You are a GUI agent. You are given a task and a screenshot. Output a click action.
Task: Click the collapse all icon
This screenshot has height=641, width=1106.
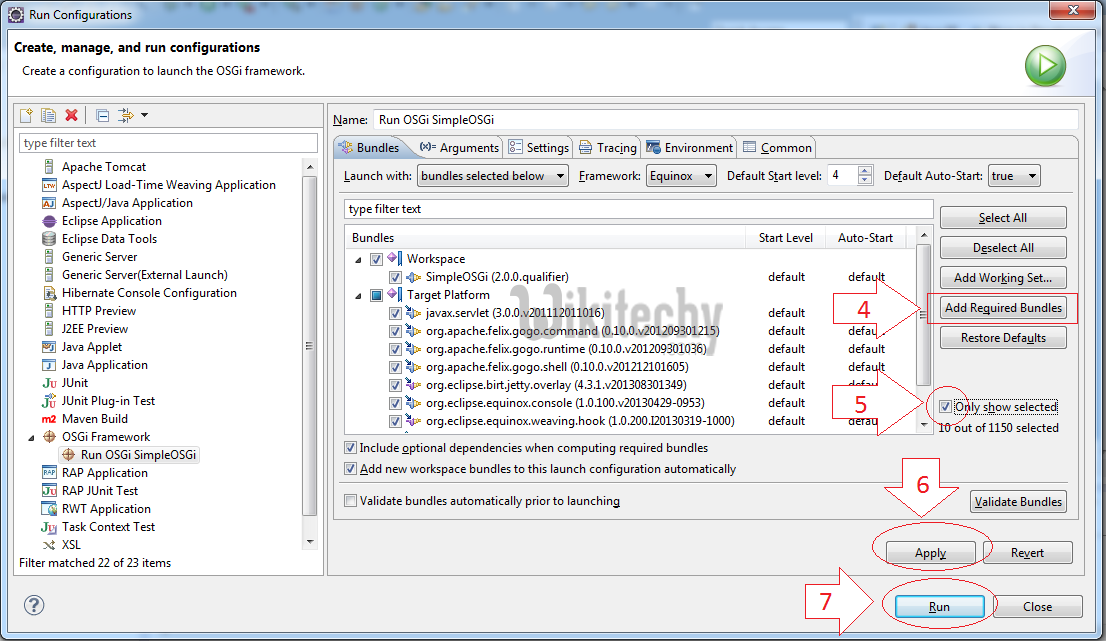[x=103, y=116]
